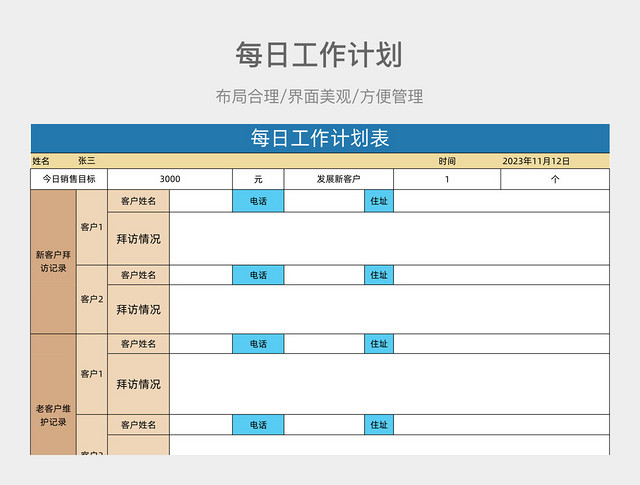
Task: Click 住址 label in new 客户1 row
Action: click(x=379, y=201)
